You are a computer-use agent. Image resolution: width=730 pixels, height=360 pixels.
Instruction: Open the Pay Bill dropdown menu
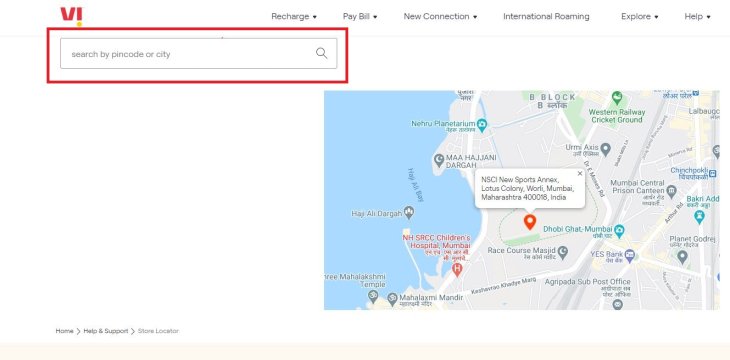(x=360, y=16)
